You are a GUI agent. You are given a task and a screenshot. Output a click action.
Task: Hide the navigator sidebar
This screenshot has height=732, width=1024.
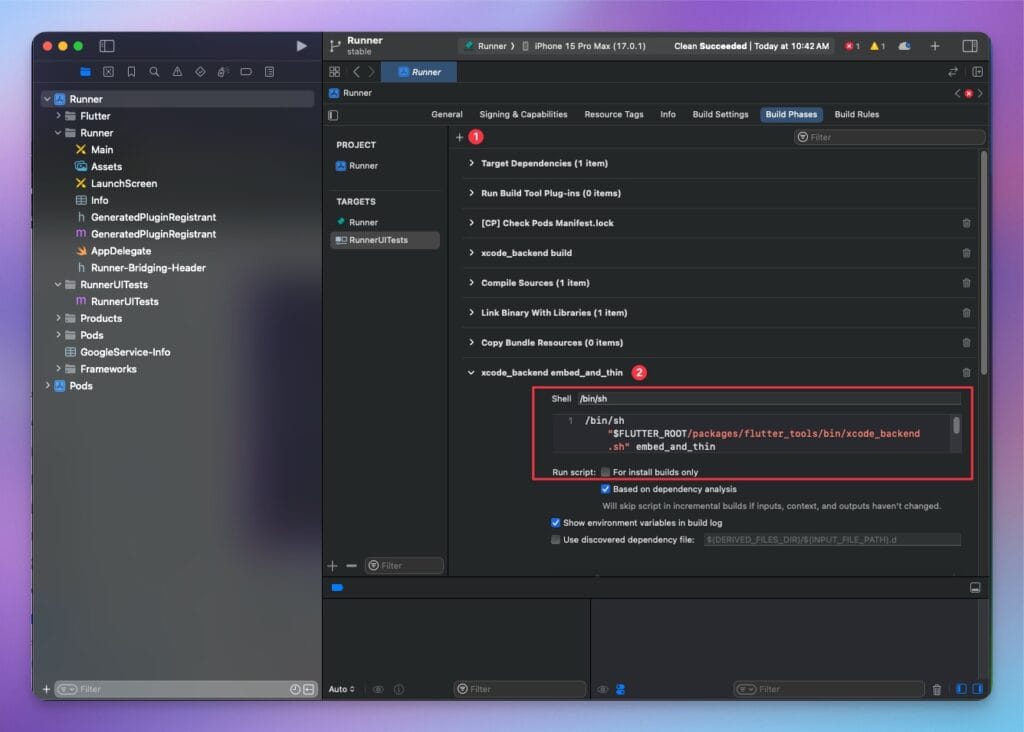pos(107,46)
